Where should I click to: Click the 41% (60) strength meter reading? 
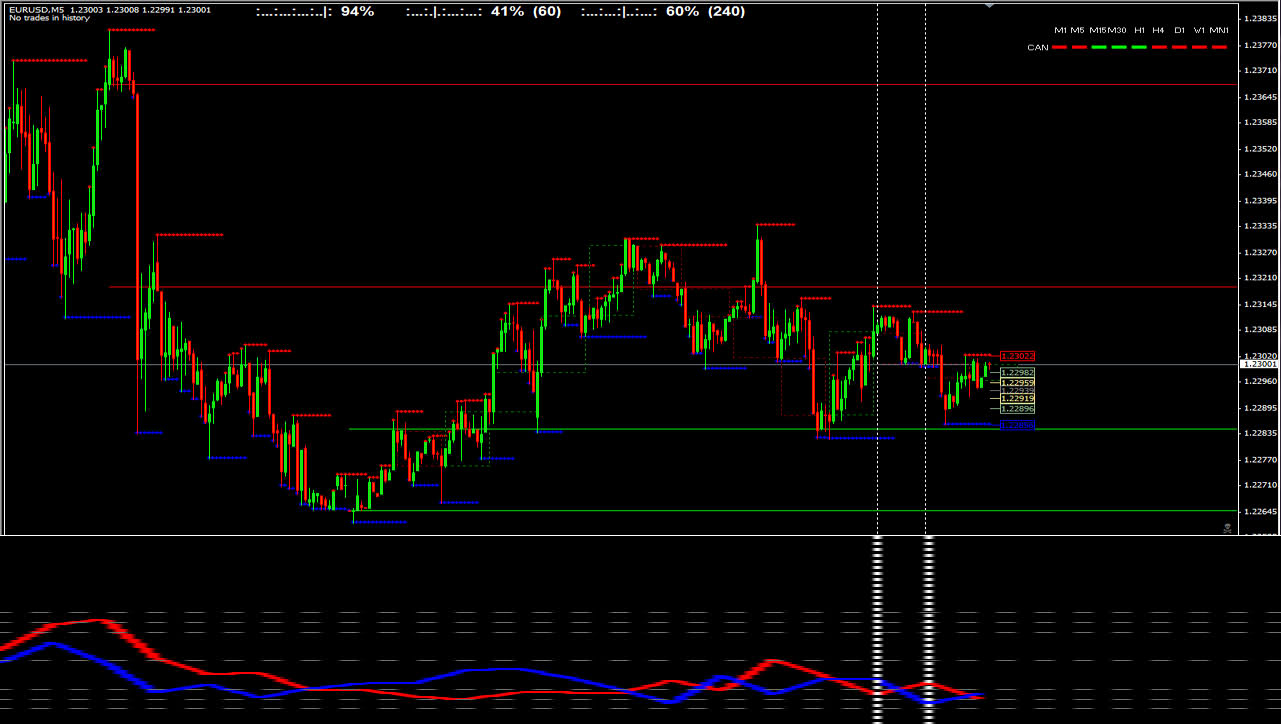pos(526,11)
